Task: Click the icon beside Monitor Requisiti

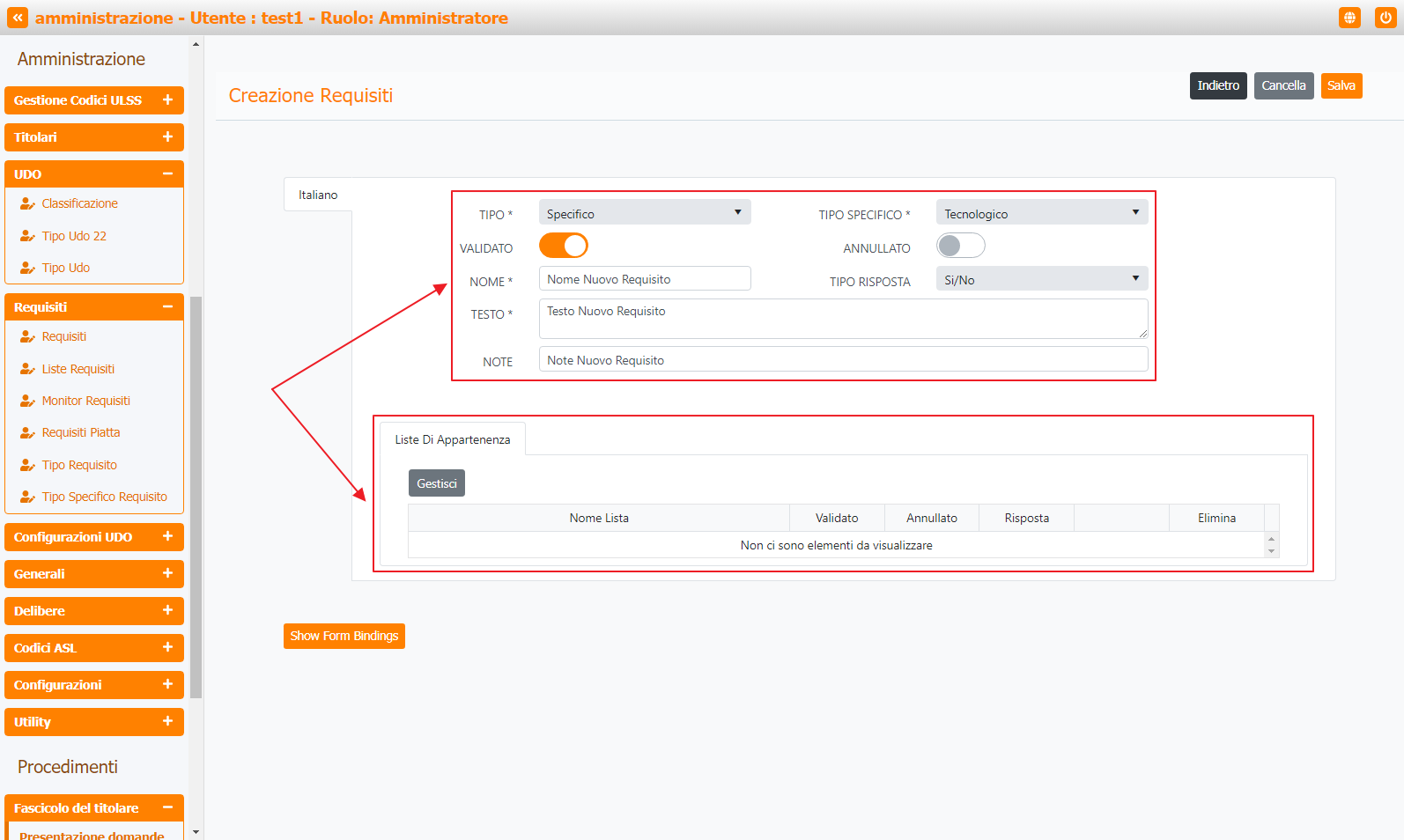Action: (27, 401)
